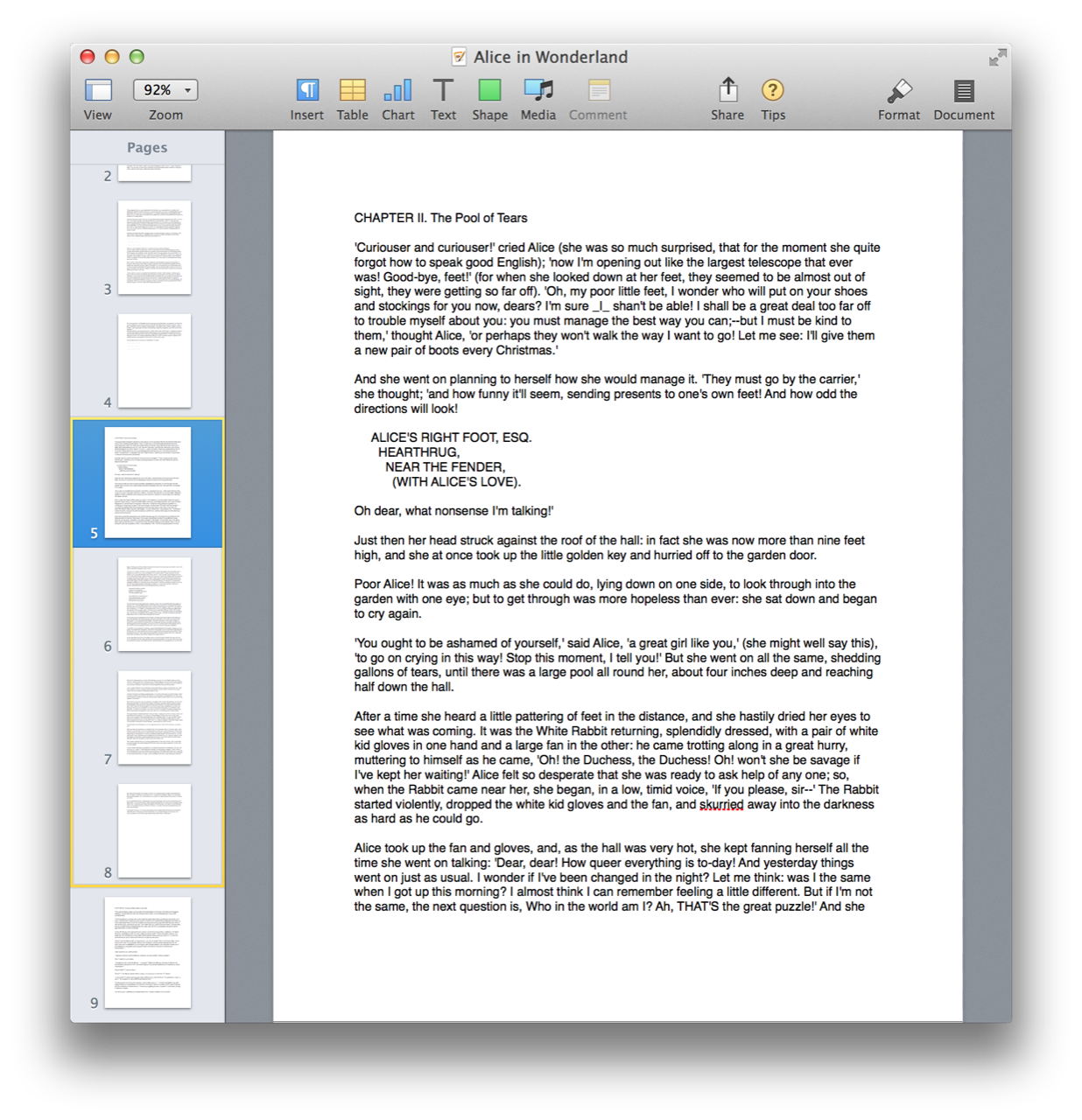The width and height of the screenshot is (1082, 1120).
Task: Click the 'Alice in Wonderland' window title
Action: coord(551,57)
